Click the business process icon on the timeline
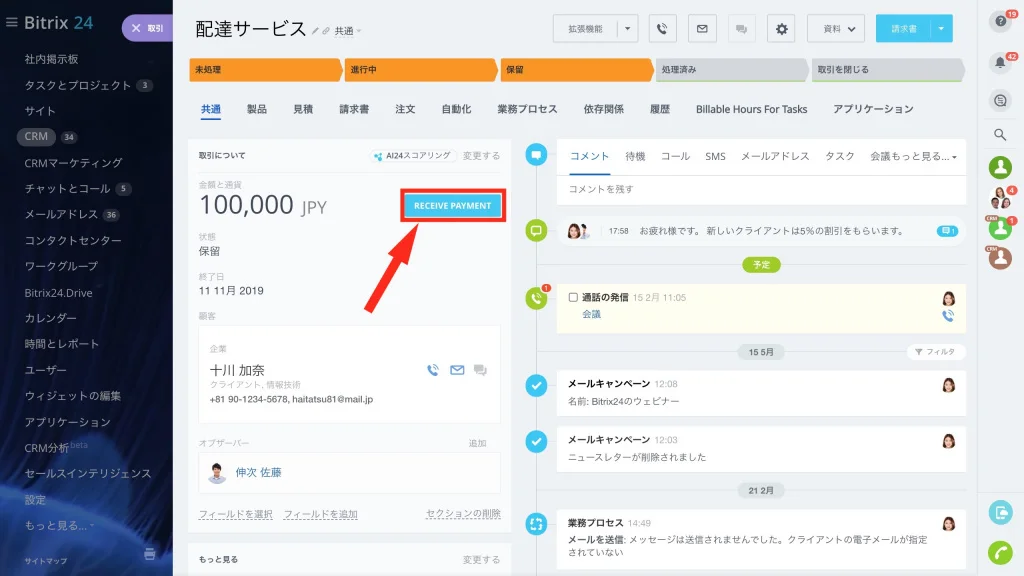Screen dimensions: 1024x576 (x=536, y=524)
